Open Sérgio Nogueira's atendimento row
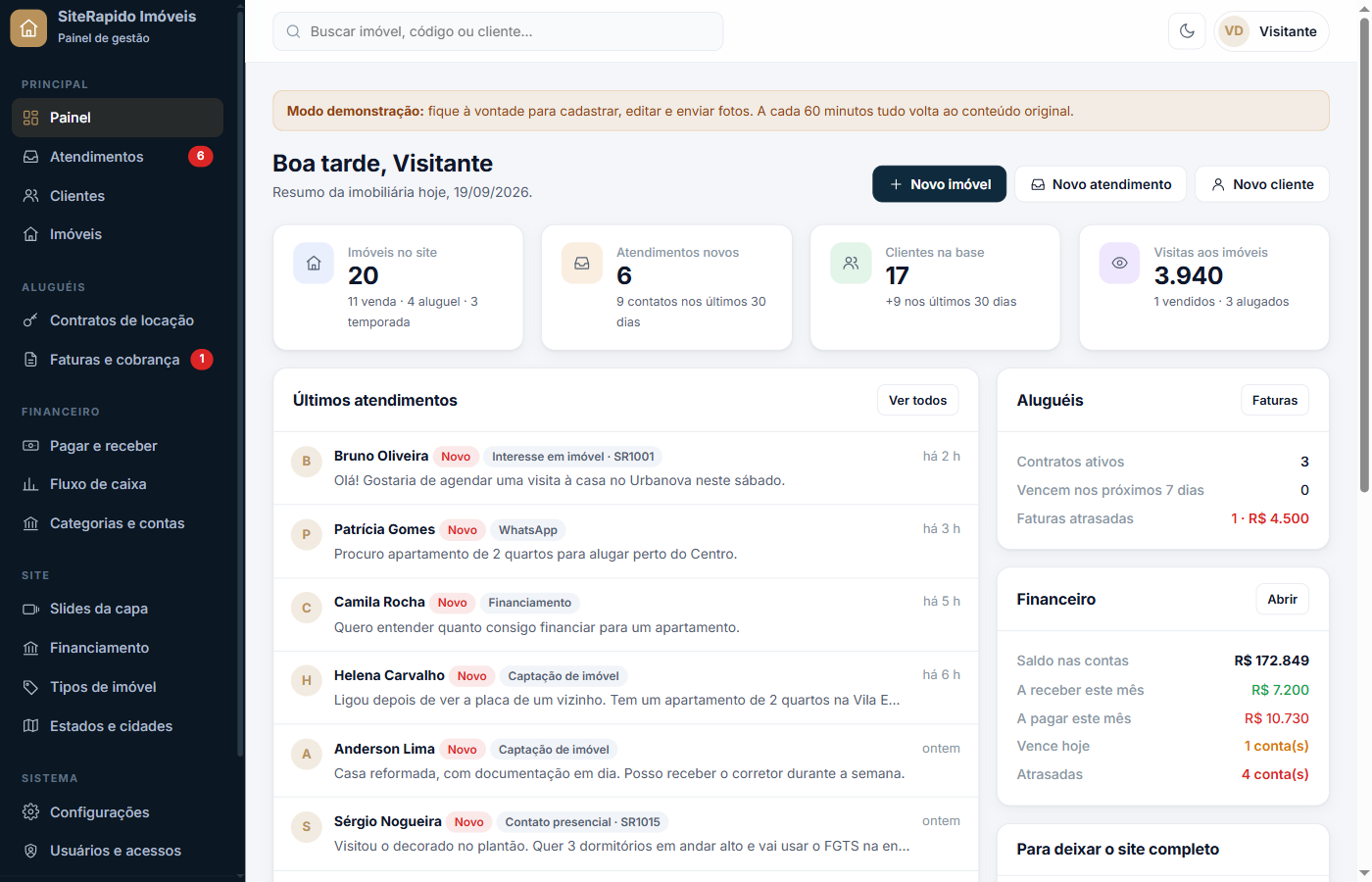 pyautogui.click(x=625, y=834)
